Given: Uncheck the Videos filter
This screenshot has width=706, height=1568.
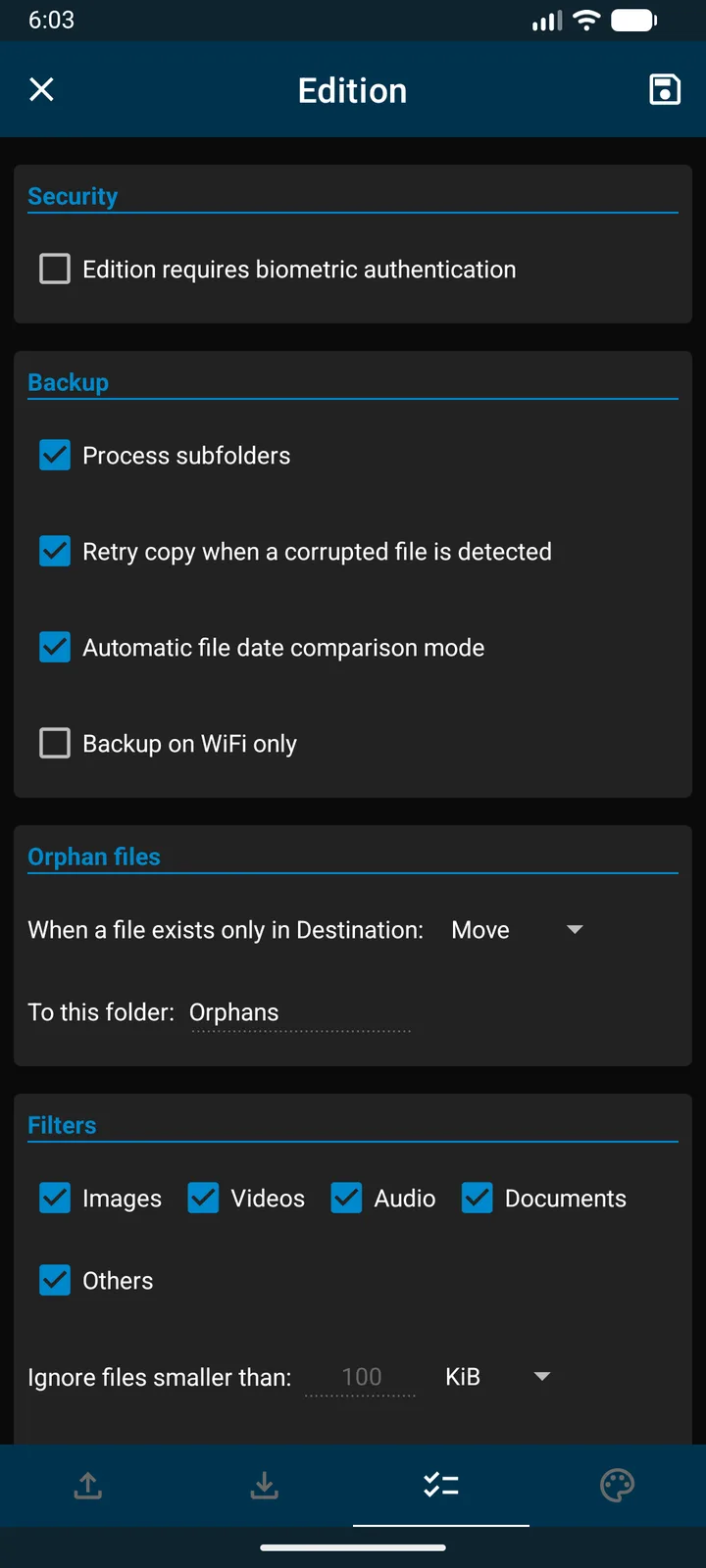Looking at the screenshot, I should pos(203,1198).
